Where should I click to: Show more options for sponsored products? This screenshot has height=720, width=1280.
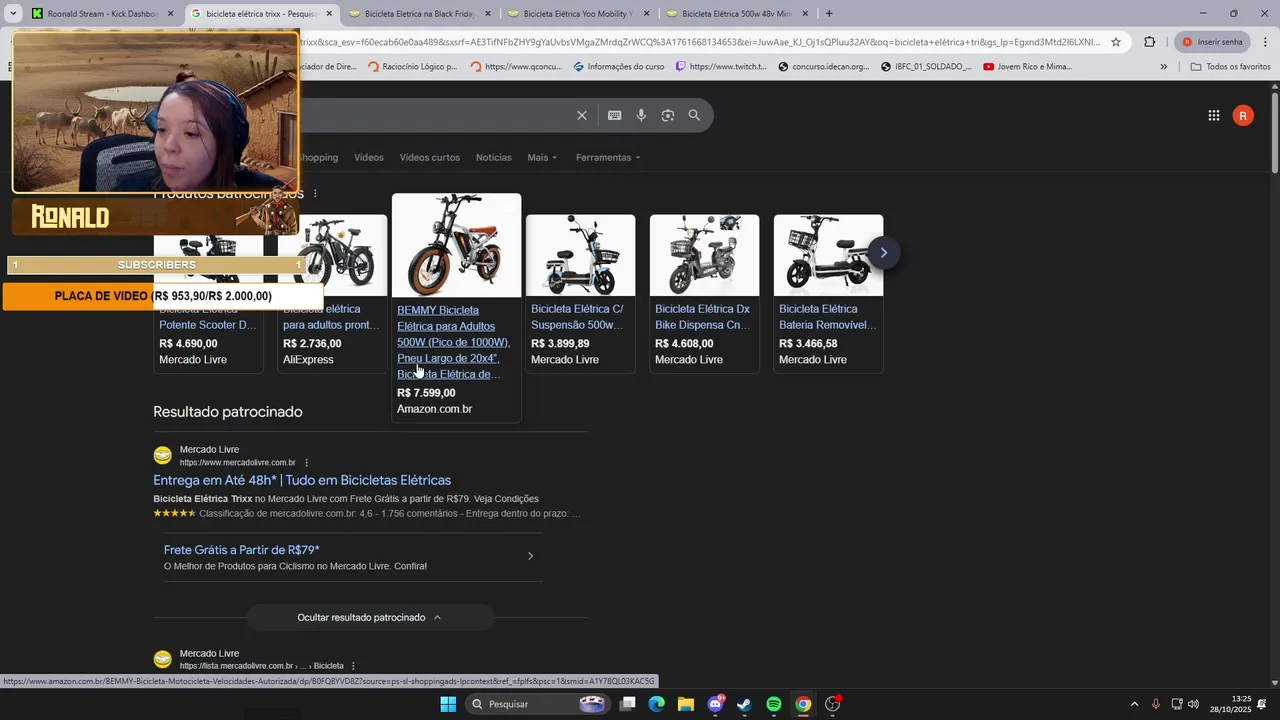315,193
